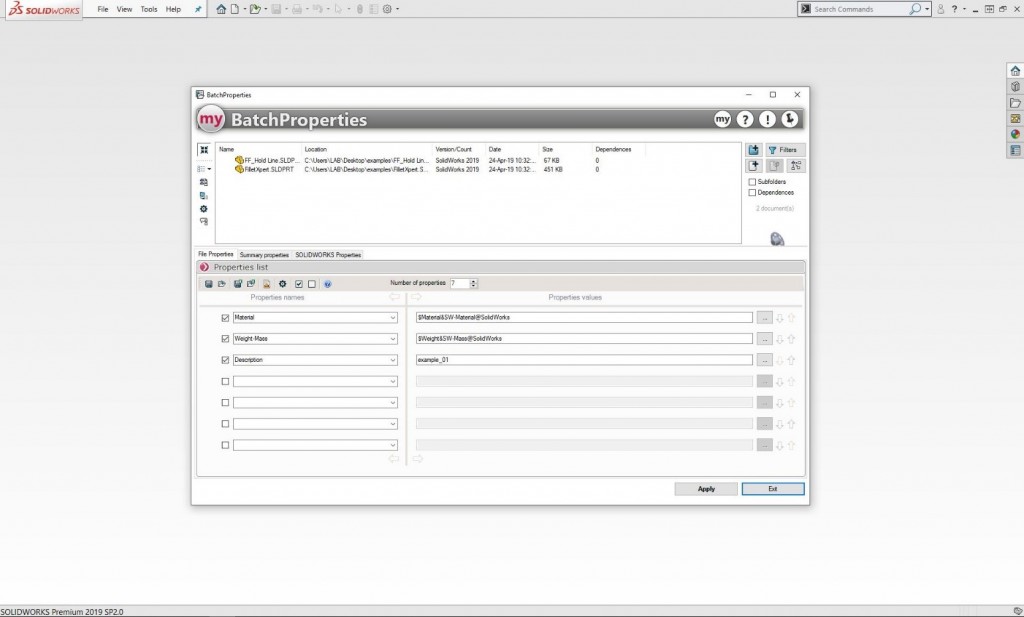Screen dimensions: 1024x617
Task: Click the Number of properties spinner
Action: (x=473, y=283)
